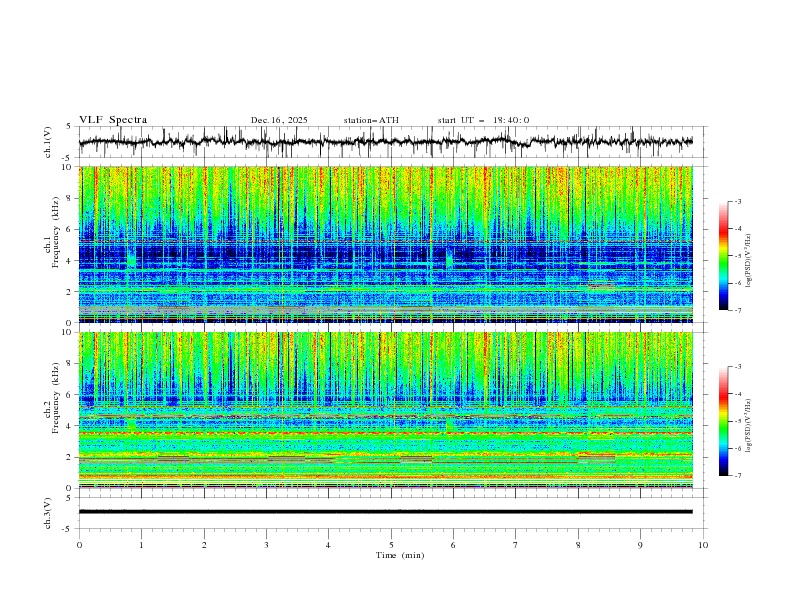Click the ch.3(V) axis tick "5"
The image size is (792, 612).
tap(69, 498)
